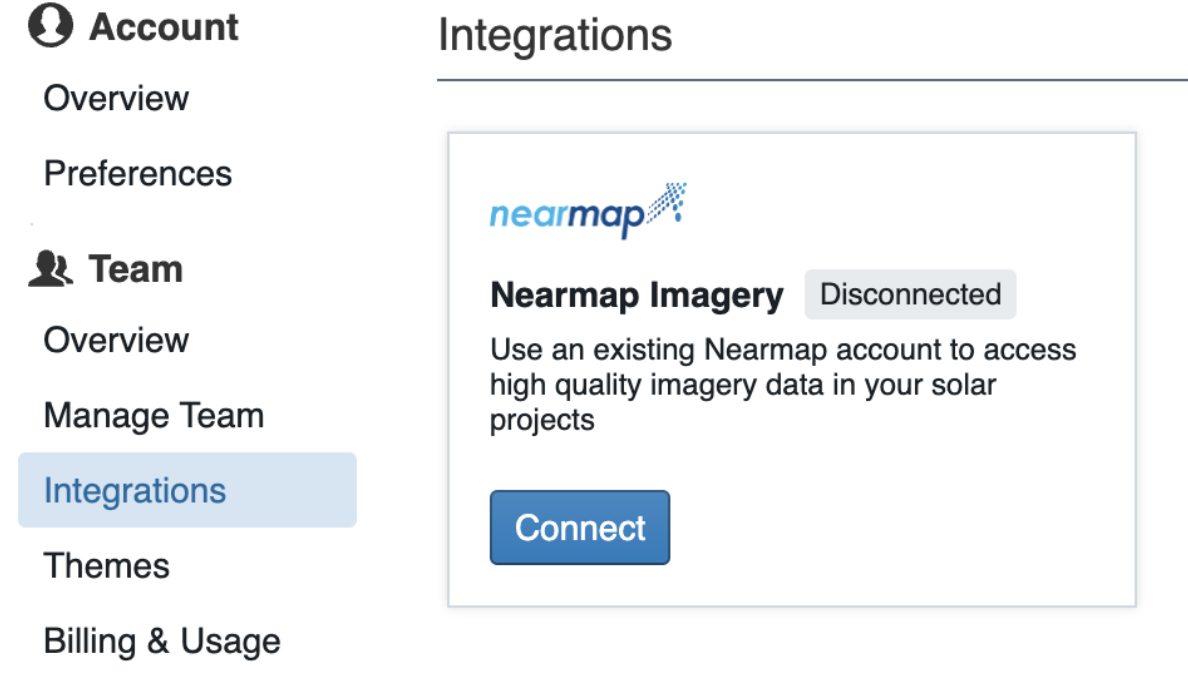This screenshot has height=676, width=1188.
Task: Go to Manage Team
Action: (x=154, y=415)
